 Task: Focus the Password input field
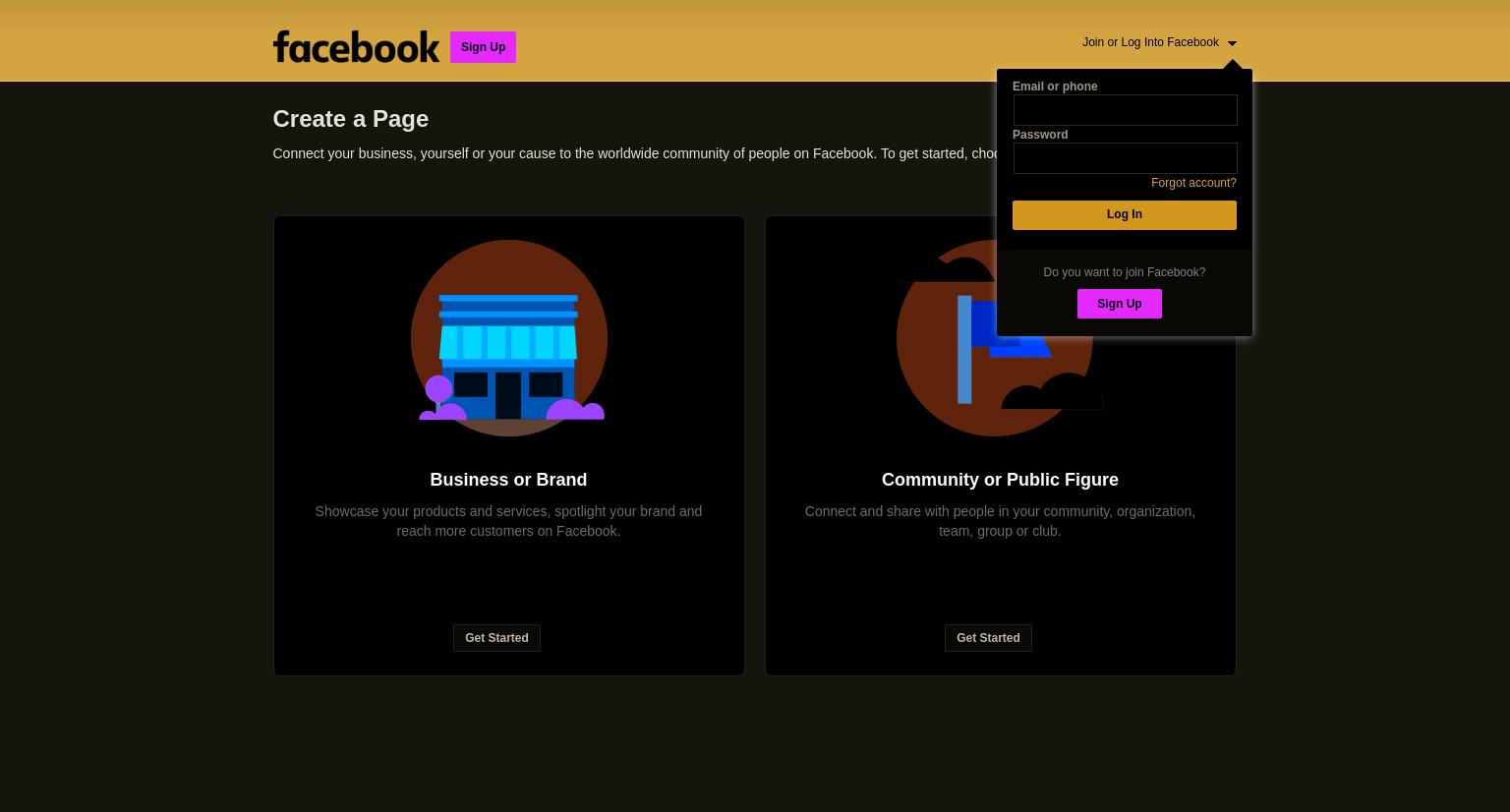coord(1125,158)
